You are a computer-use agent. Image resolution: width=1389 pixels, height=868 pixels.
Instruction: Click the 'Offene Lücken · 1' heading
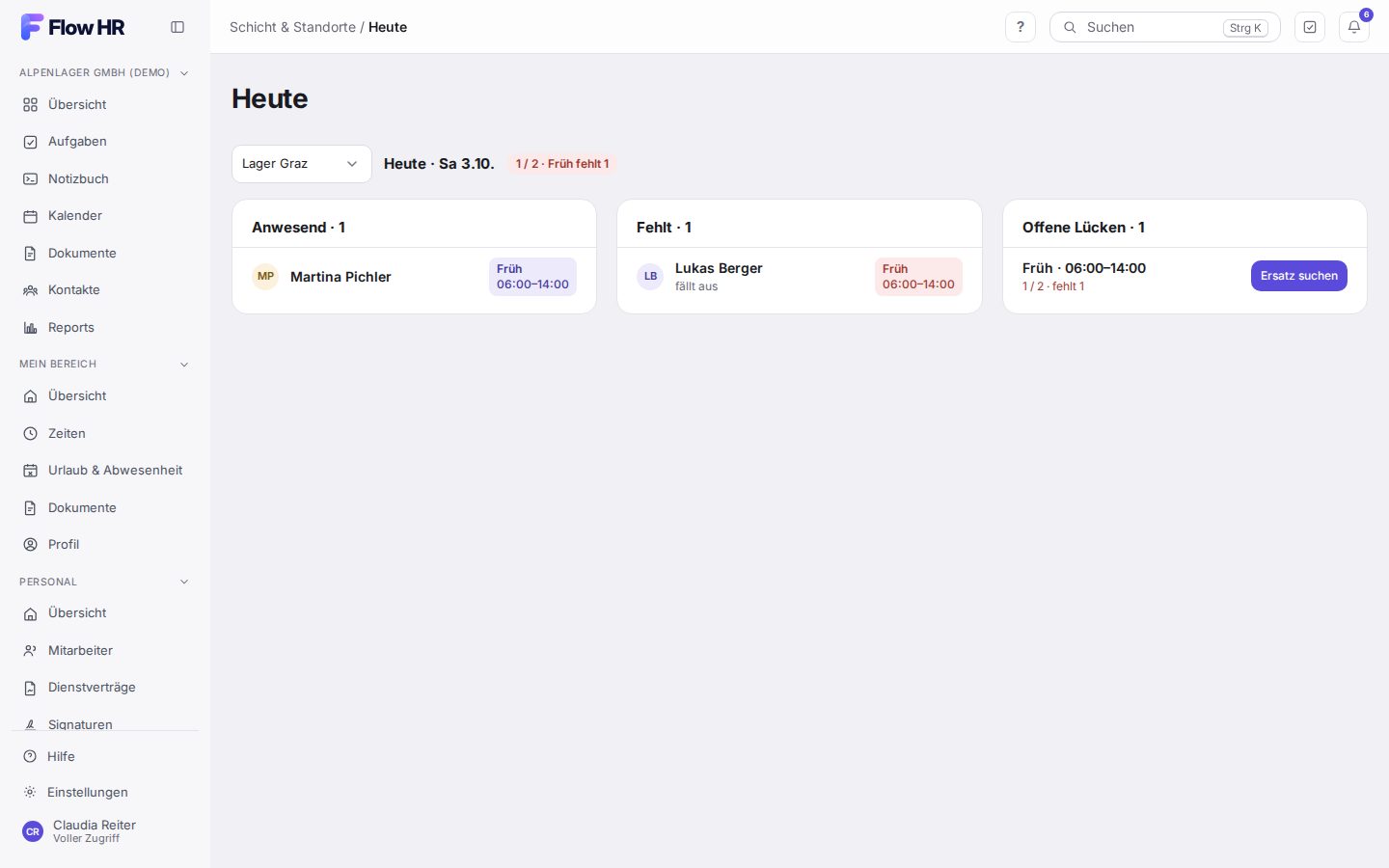coord(1083,228)
